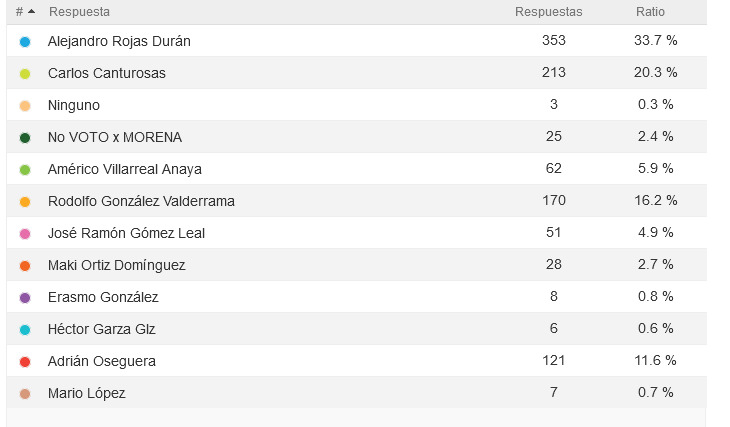Click the tan dot beside Mario López
Image resolution: width=730 pixels, height=427 pixels.
point(25,393)
